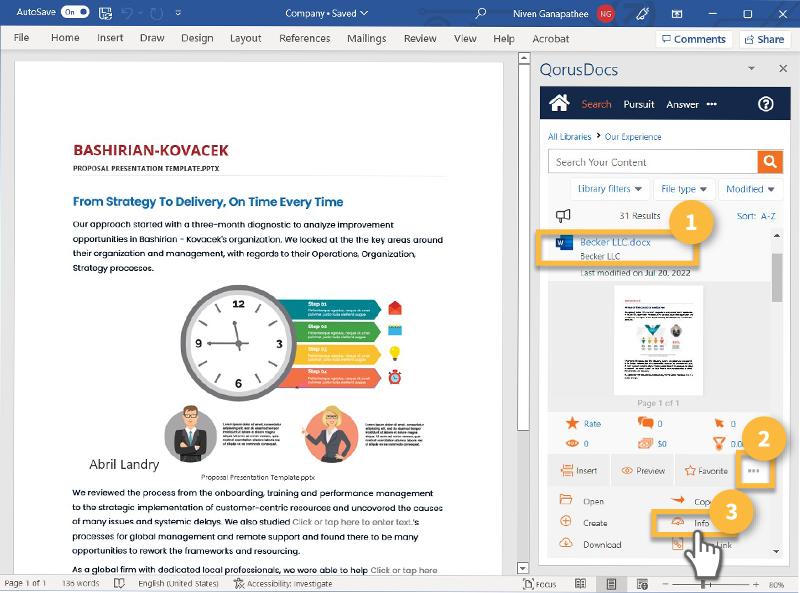Open the Review tab
This screenshot has height=593, width=800.
pos(420,38)
